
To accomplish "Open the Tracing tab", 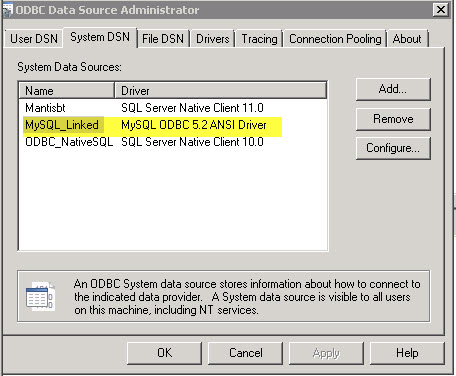I will pyautogui.click(x=259, y=39).
